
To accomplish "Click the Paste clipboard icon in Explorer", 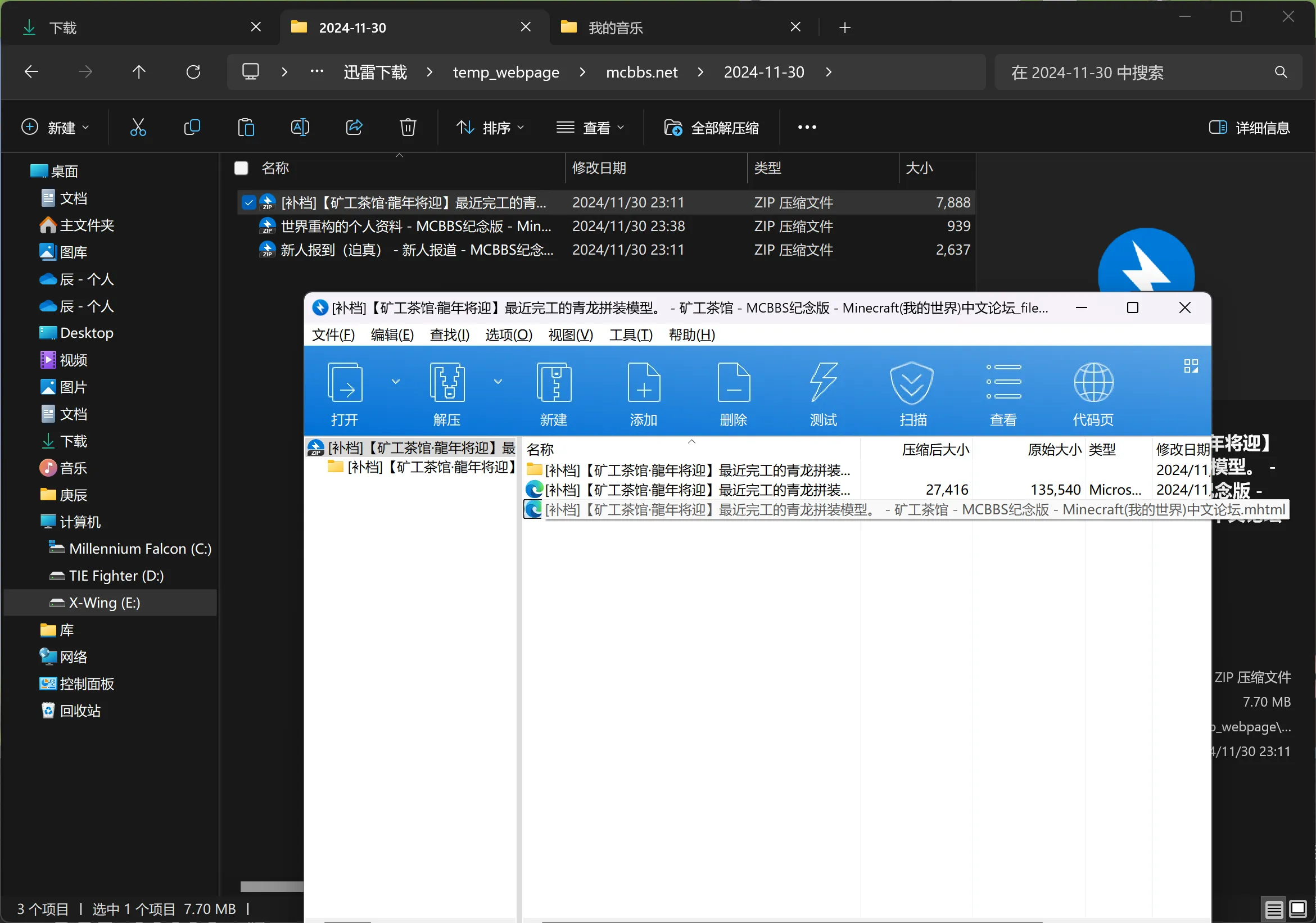I will (245, 126).
